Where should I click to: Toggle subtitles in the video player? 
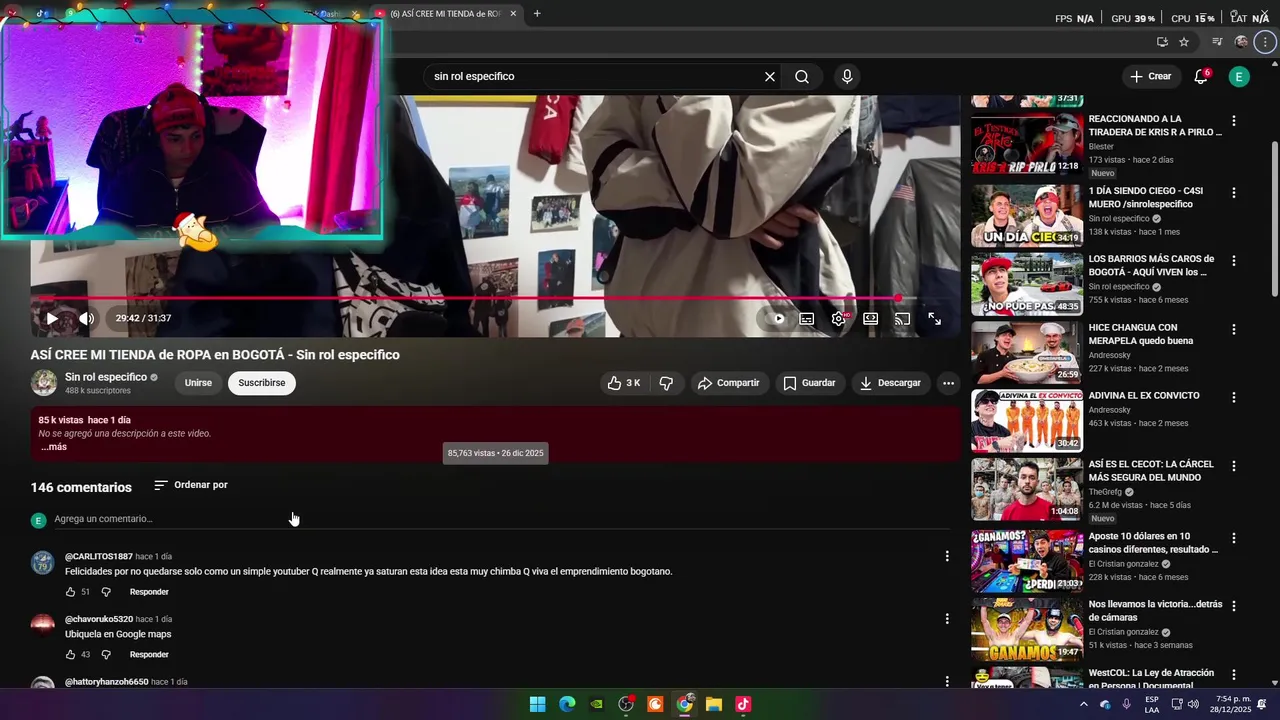[x=807, y=319]
